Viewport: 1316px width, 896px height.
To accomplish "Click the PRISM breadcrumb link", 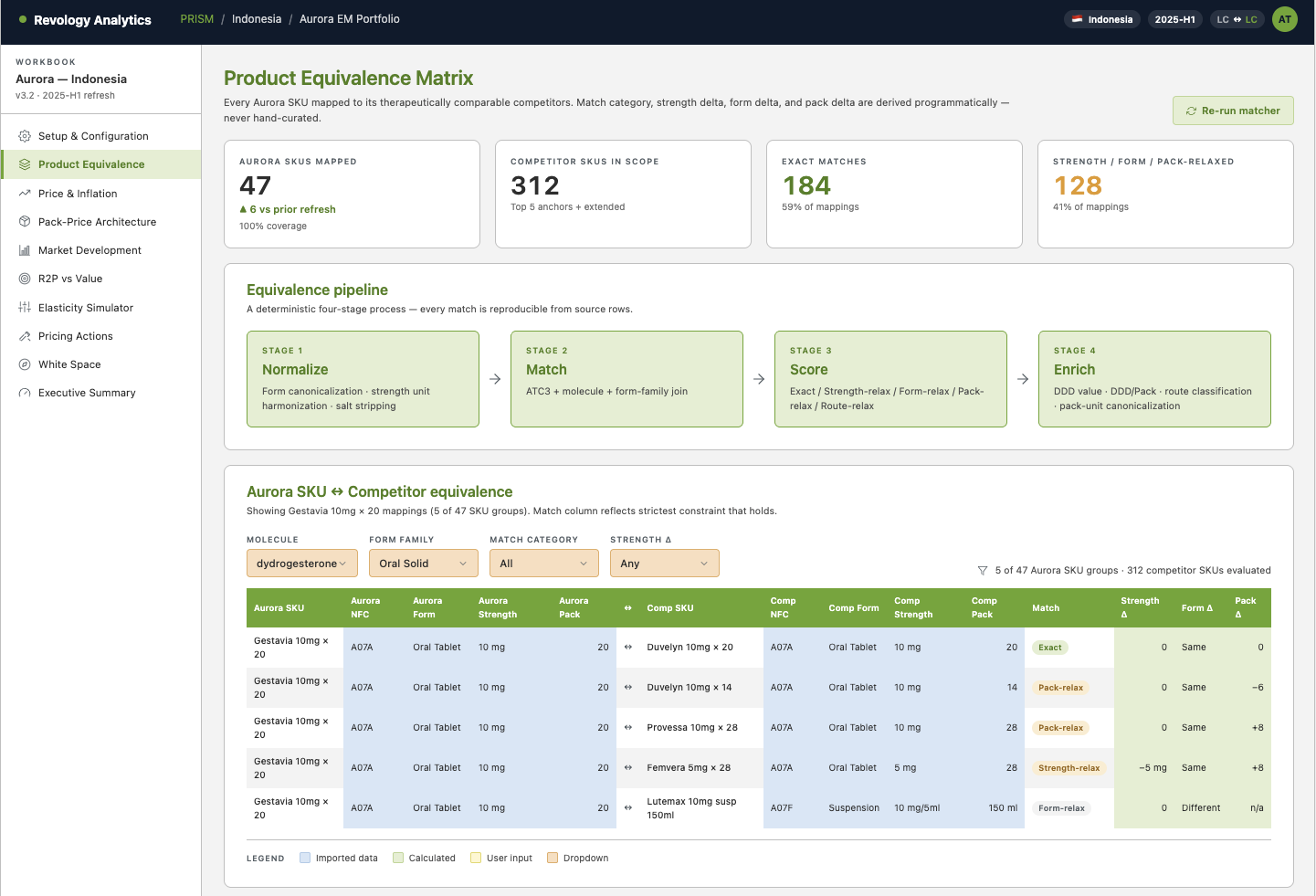I will tap(197, 19).
